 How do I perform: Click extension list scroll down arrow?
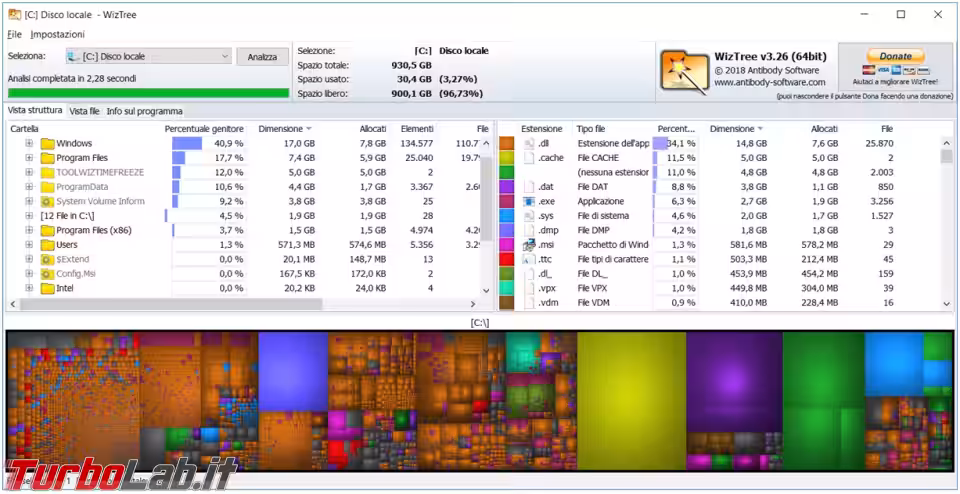pos(947,302)
